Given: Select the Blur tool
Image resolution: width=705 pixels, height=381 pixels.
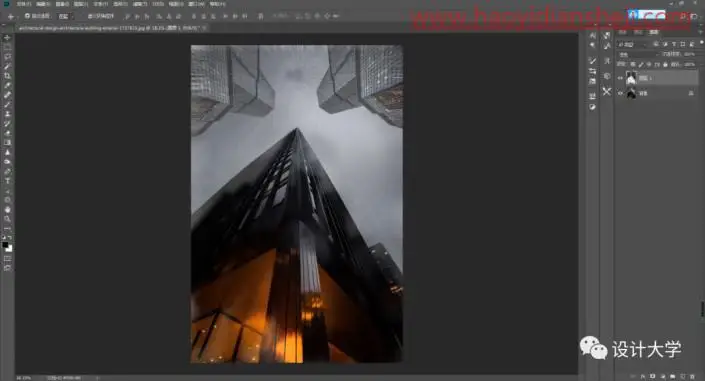Looking at the screenshot, I should [x=7, y=152].
